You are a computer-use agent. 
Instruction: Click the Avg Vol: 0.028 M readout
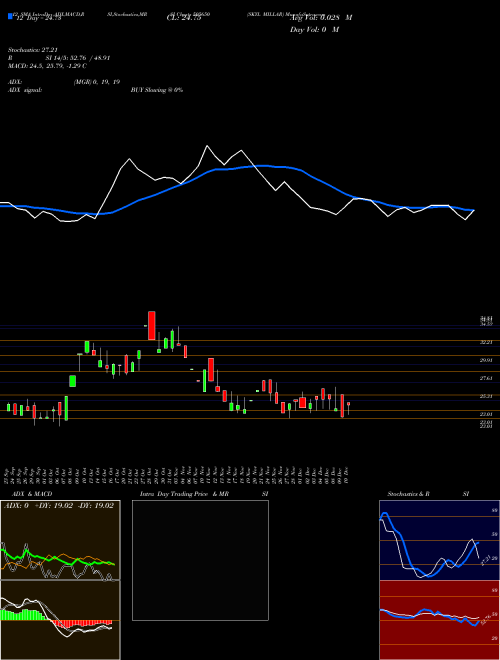(x=321, y=17)
